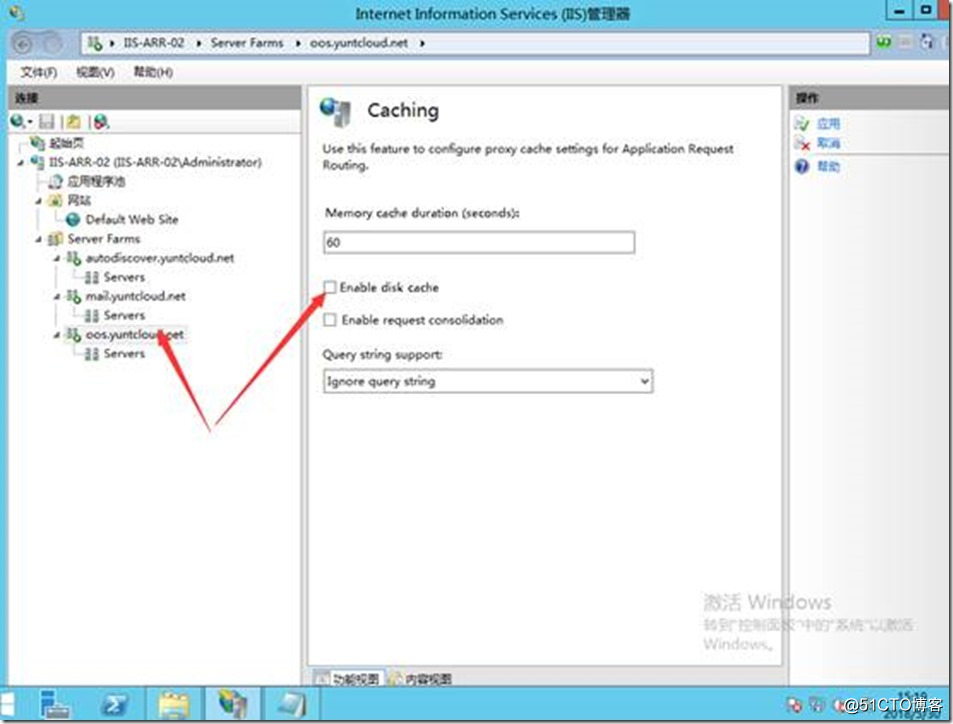Screen dimensions: 953x724
Task: Cancel changes via 取消 action
Action: tap(828, 143)
